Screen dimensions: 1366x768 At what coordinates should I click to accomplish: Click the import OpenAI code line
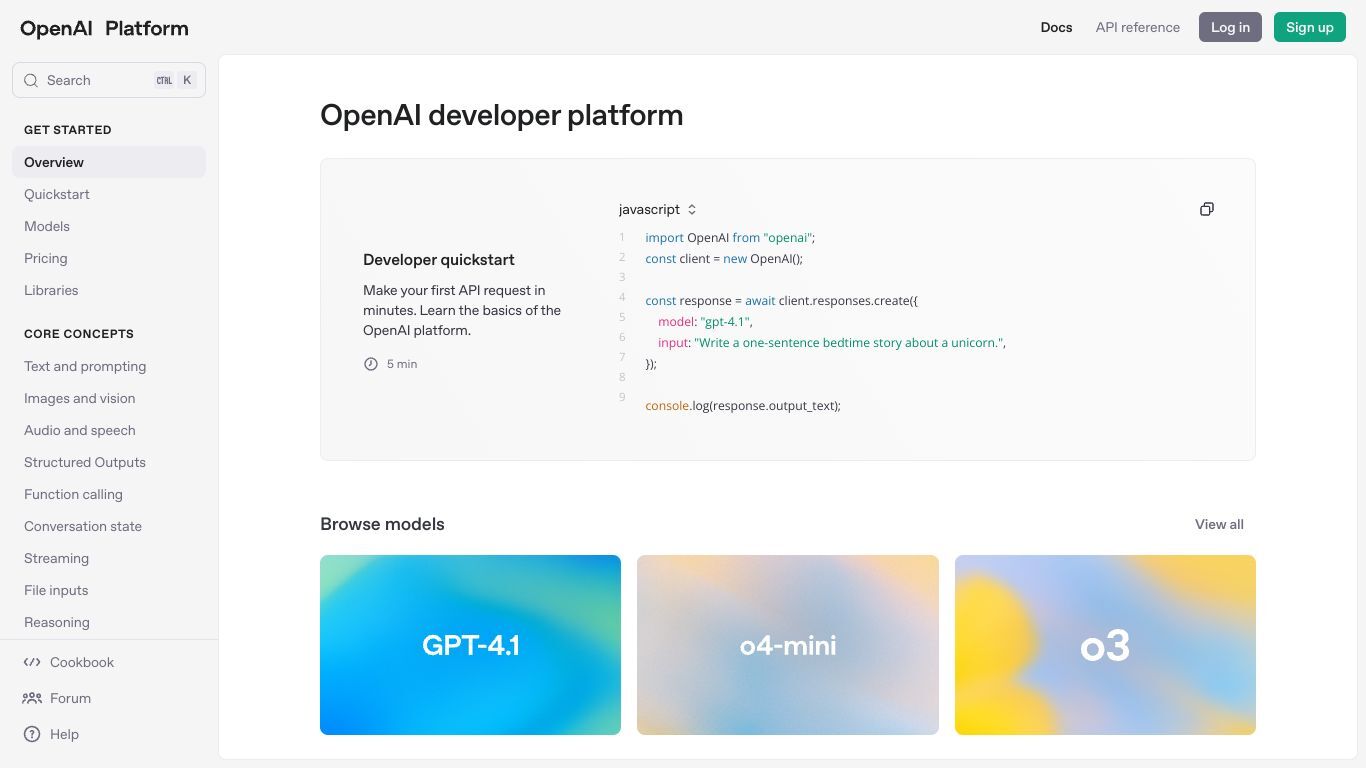click(x=730, y=238)
